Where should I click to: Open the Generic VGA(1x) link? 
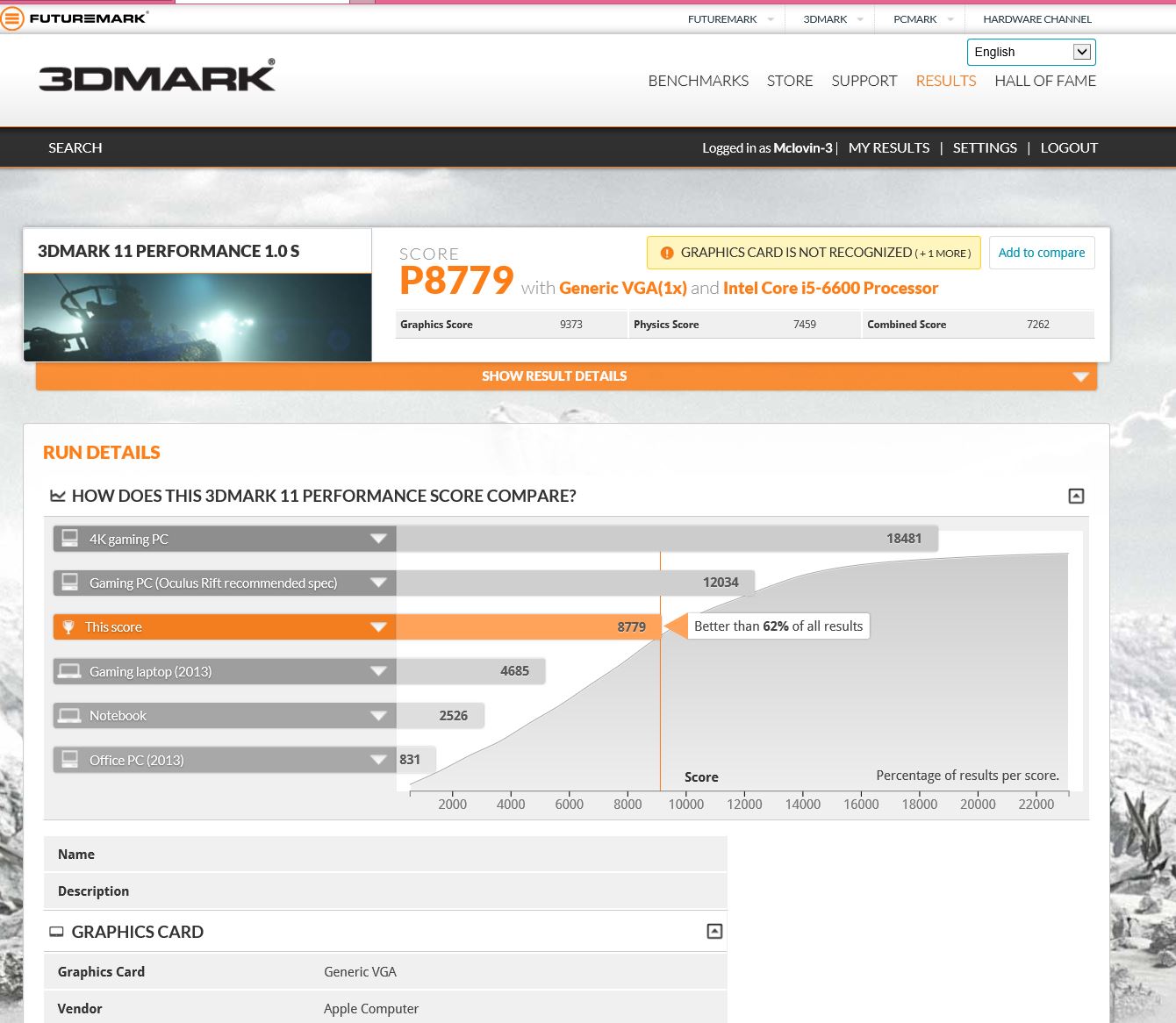623,288
